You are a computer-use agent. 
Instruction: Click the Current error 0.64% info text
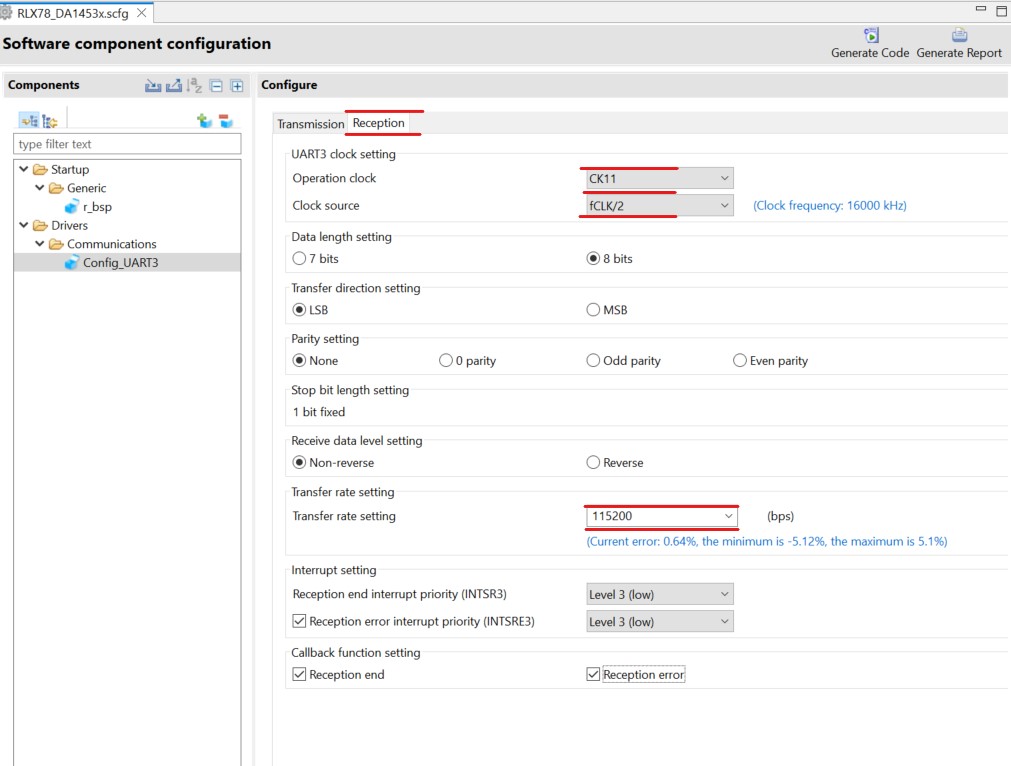coord(766,542)
